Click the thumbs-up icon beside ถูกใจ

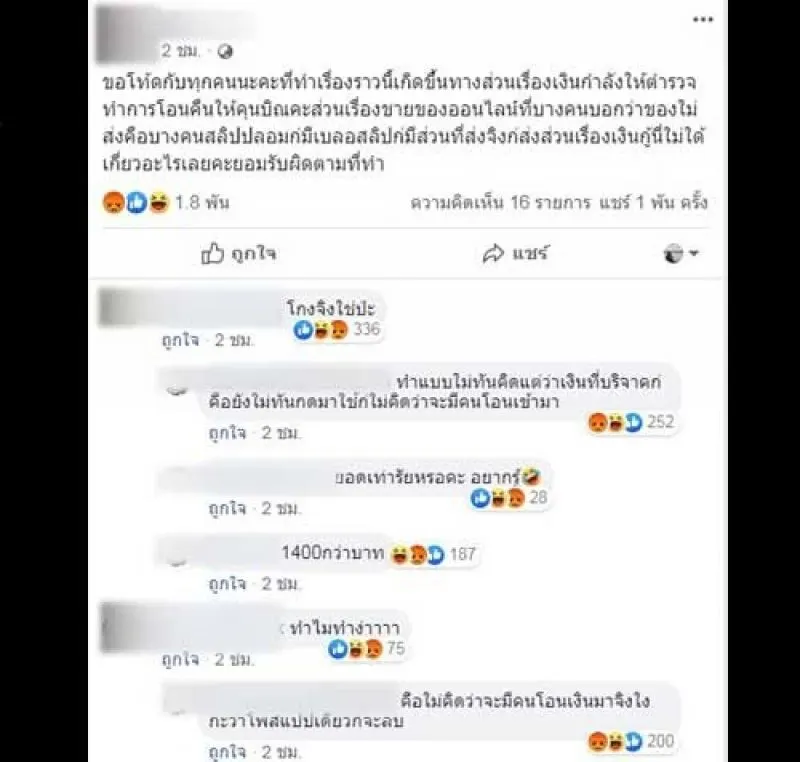click(x=212, y=253)
